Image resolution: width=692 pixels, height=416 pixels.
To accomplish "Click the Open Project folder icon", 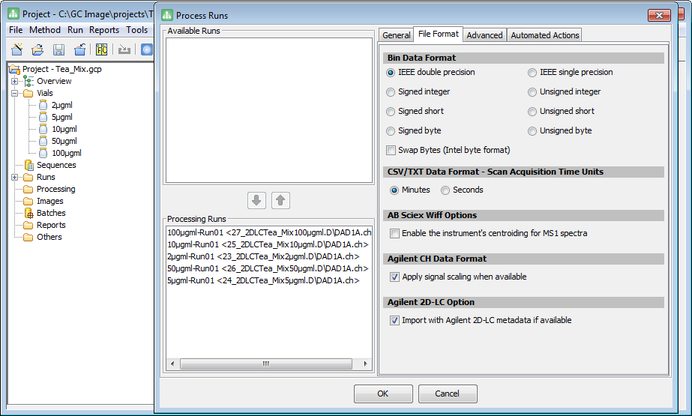I will [37, 50].
